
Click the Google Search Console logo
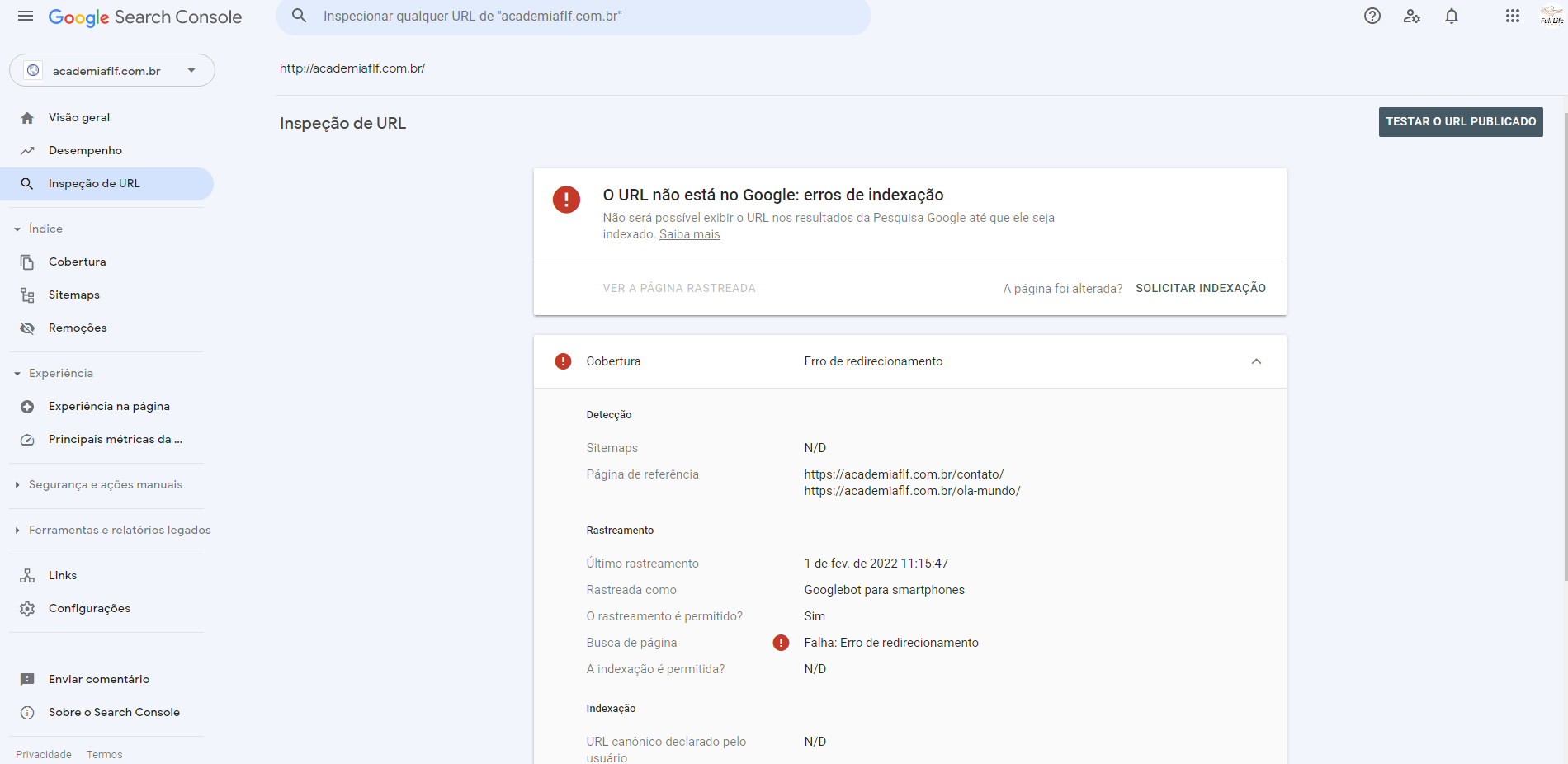point(145,17)
